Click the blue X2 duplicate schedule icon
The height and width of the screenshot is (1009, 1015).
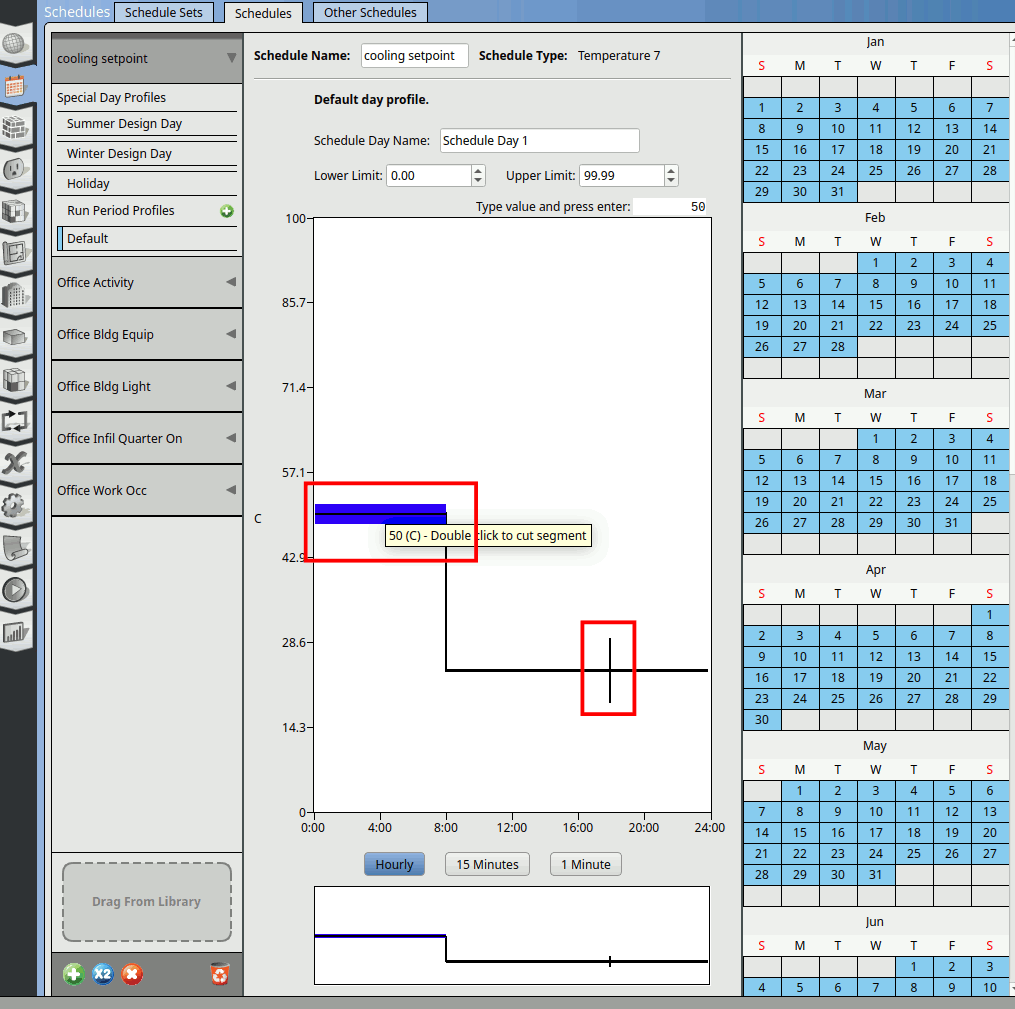(x=102, y=974)
